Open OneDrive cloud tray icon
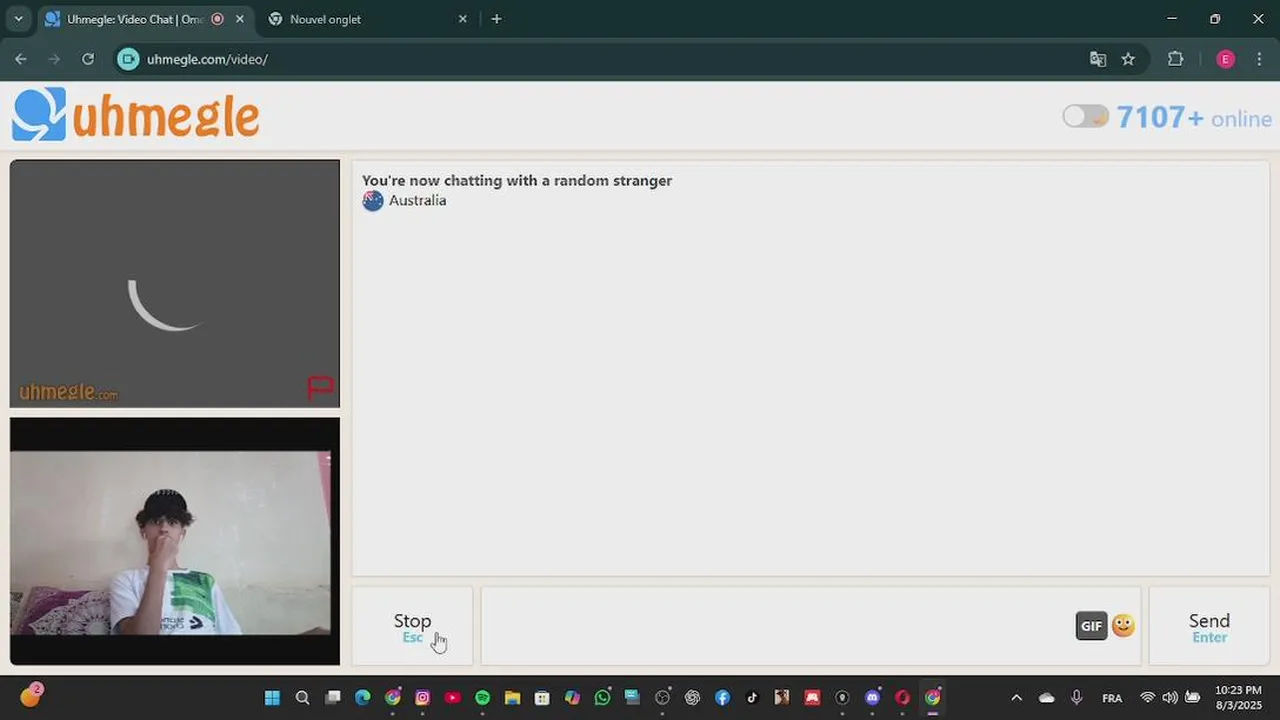 tap(1046, 698)
